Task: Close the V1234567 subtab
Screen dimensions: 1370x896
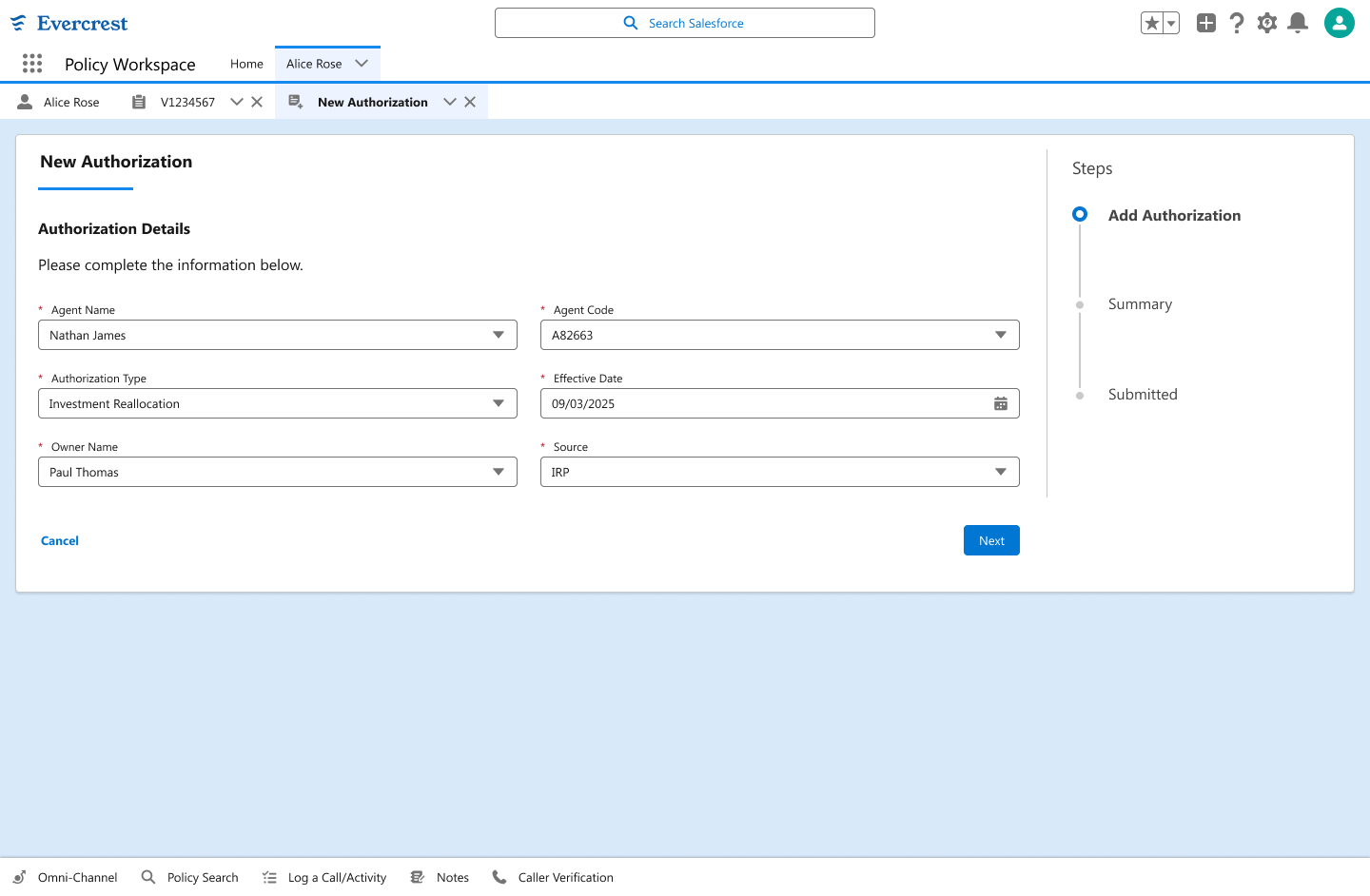Action: (257, 102)
